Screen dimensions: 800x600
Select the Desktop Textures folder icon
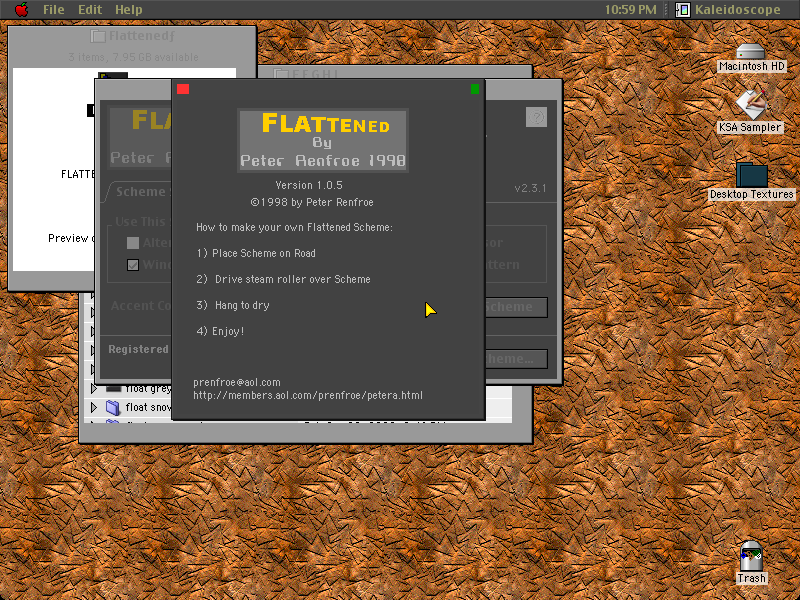(752, 175)
